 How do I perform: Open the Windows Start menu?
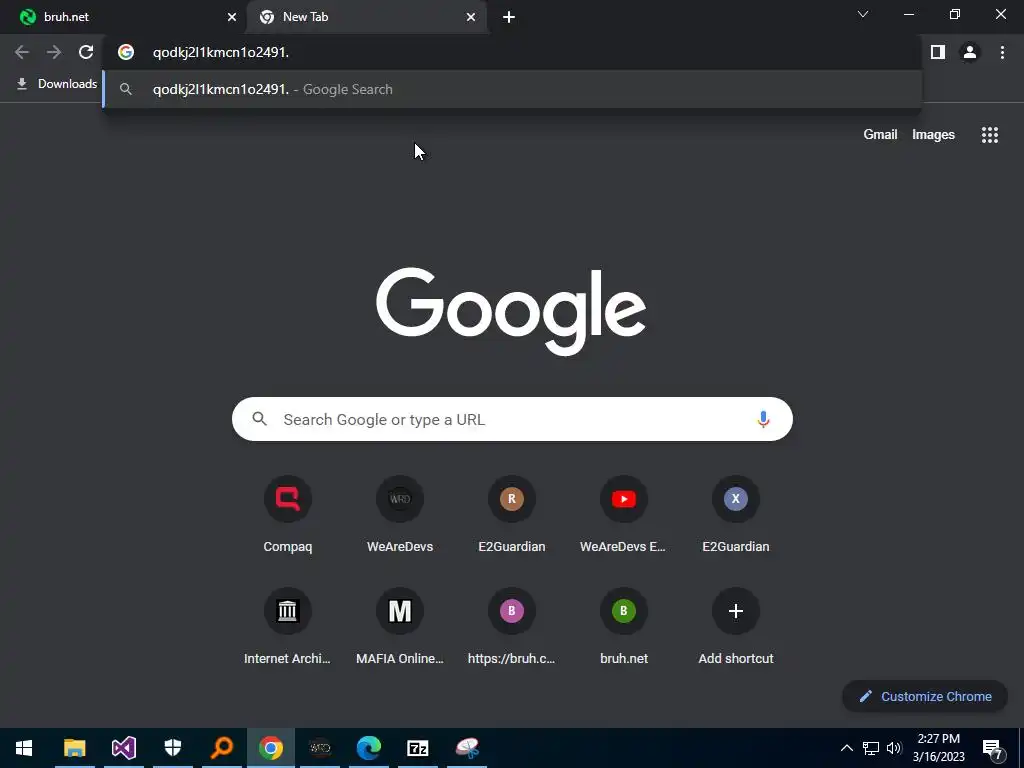tap(24, 748)
